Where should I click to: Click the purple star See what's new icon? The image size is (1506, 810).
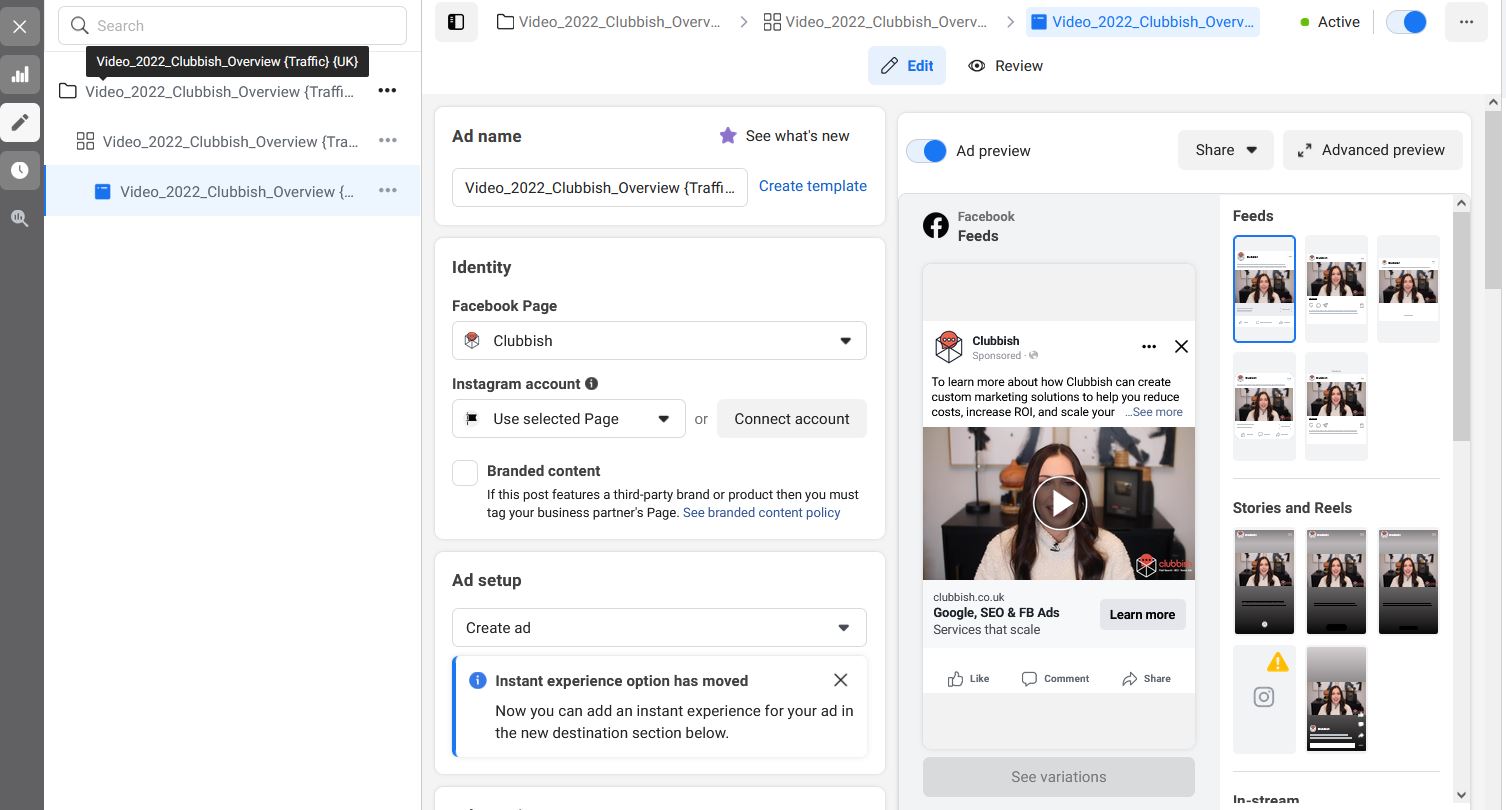728,136
